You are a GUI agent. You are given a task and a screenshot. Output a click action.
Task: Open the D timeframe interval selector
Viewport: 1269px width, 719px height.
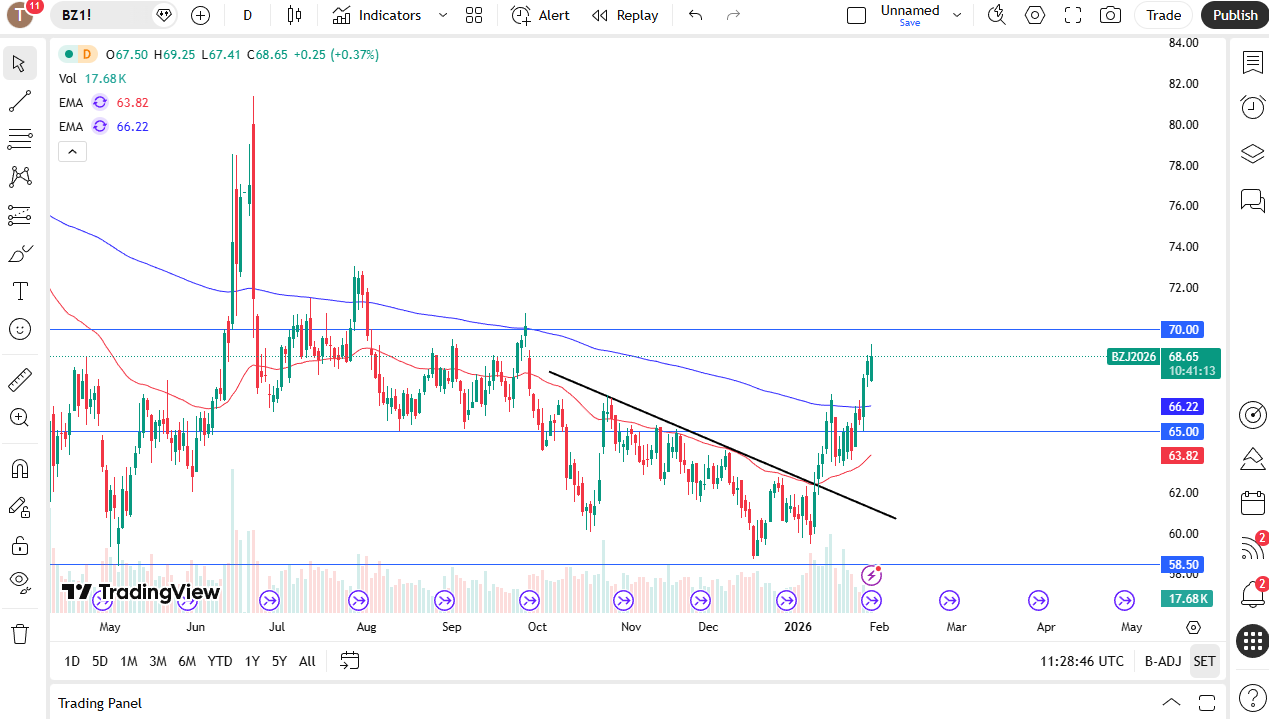tap(247, 15)
